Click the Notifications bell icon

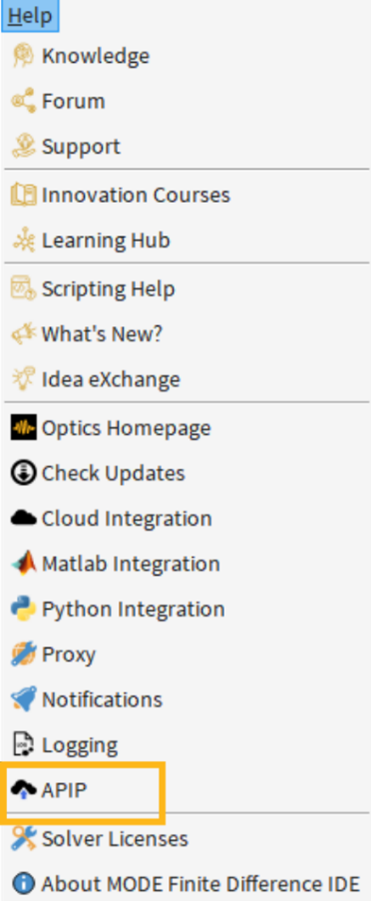(x=23, y=699)
